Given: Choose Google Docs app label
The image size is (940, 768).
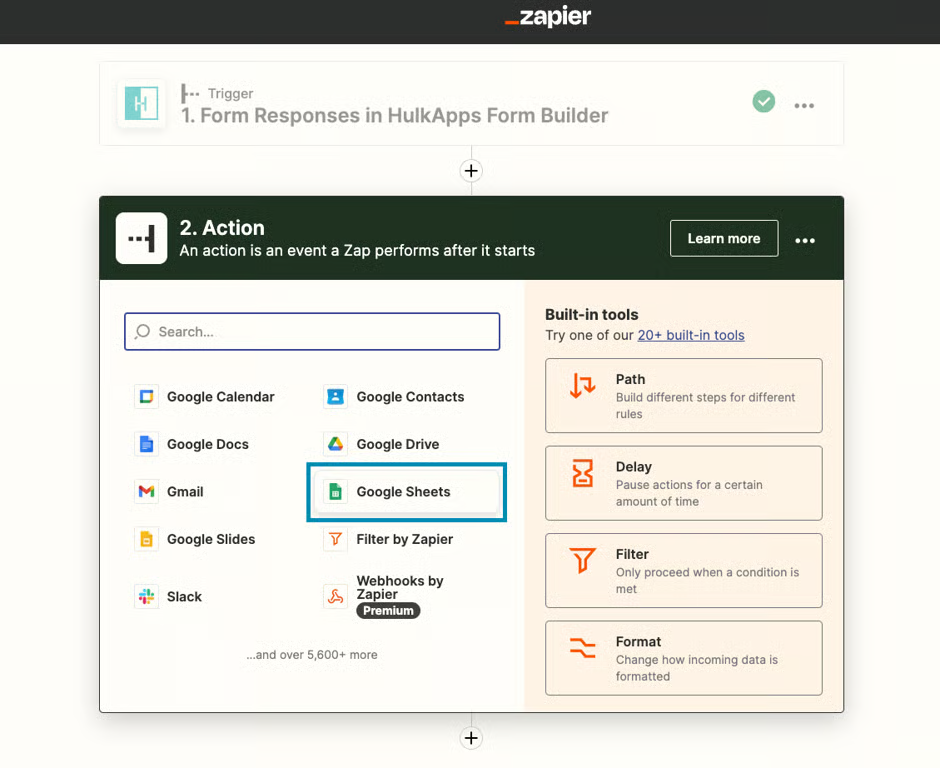Looking at the screenshot, I should click(x=207, y=444).
